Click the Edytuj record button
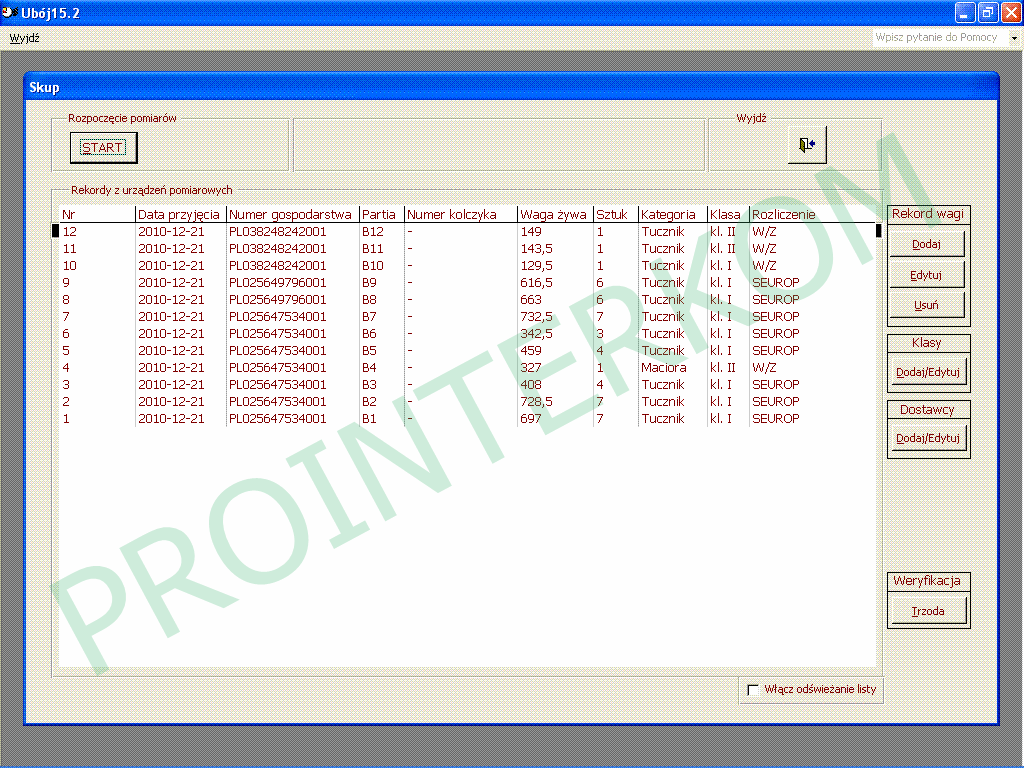This screenshot has width=1024, height=768. pos(927,275)
